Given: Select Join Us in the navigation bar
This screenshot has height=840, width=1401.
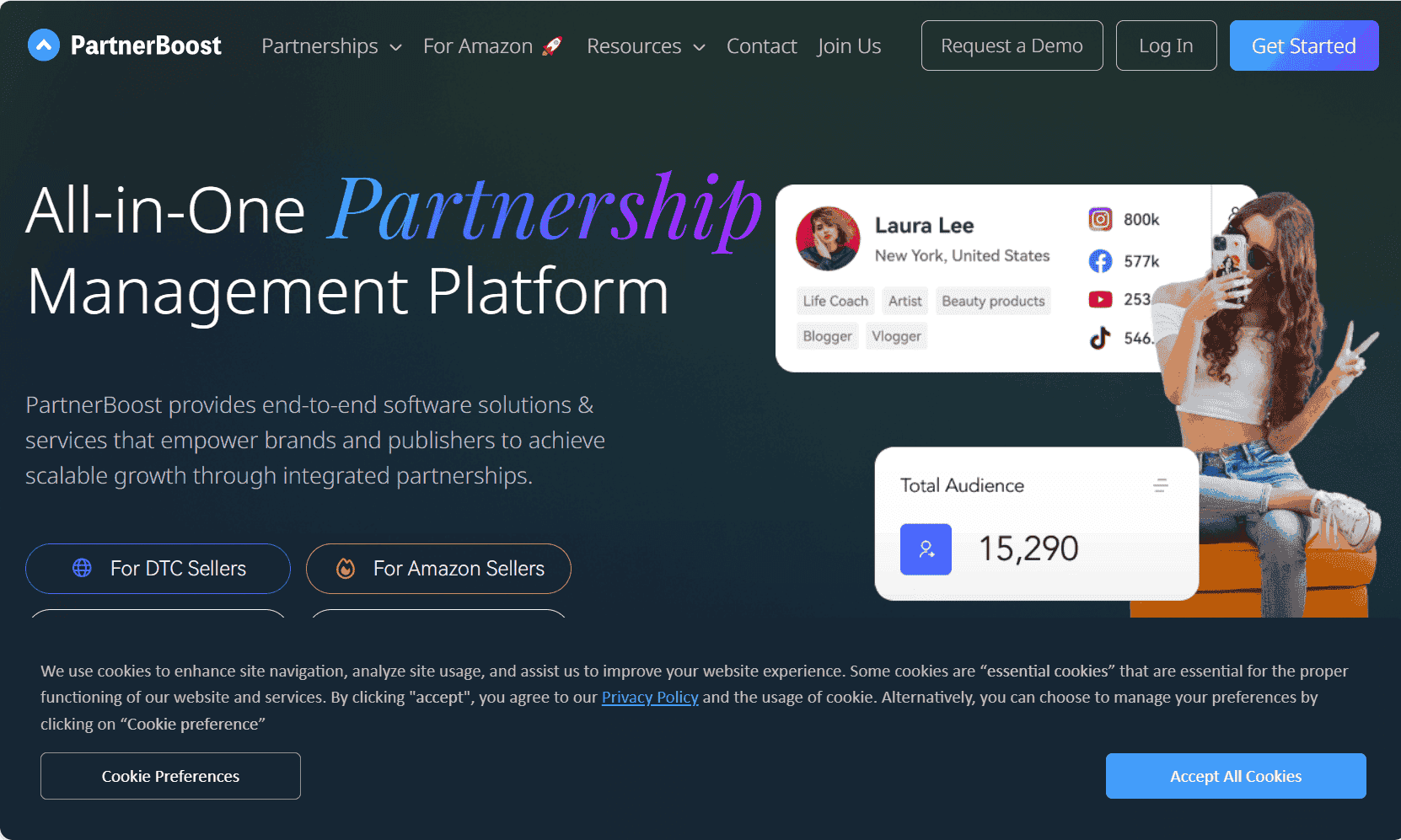Looking at the screenshot, I should click(x=849, y=46).
